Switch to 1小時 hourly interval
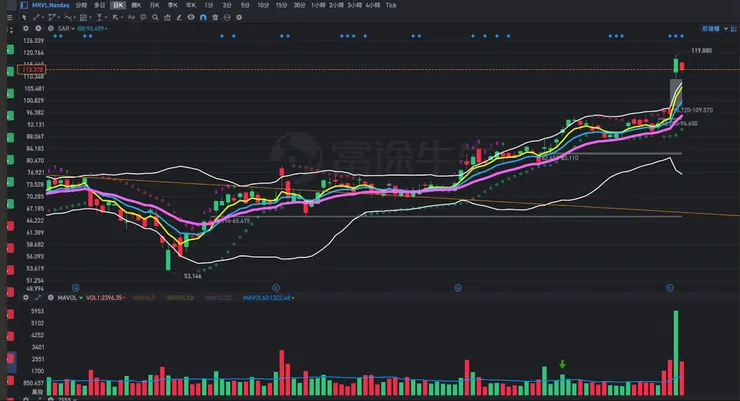The height and width of the screenshot is (401, 740). point(318,5)
